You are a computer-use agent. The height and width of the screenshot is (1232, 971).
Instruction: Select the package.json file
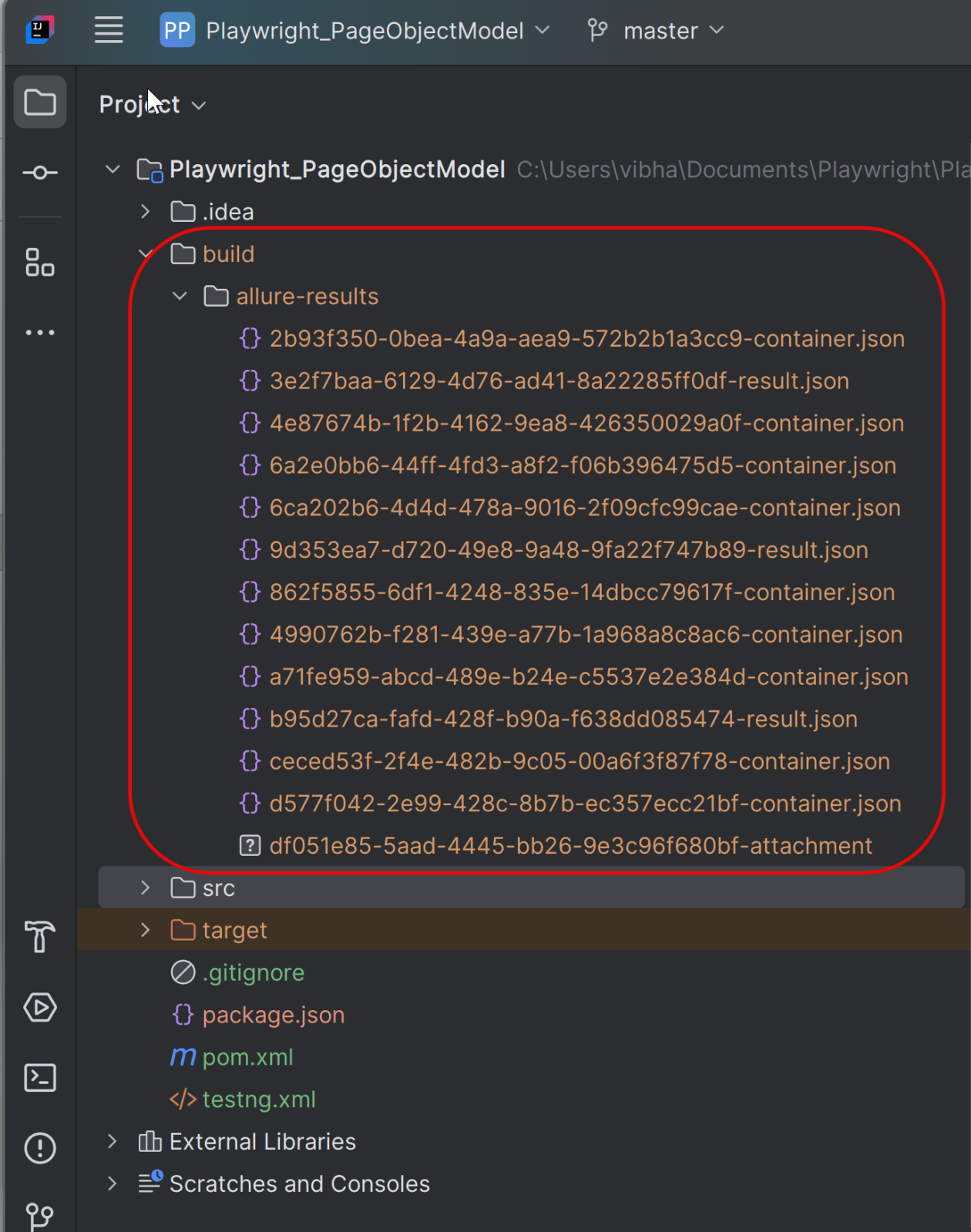(257, 1015)
